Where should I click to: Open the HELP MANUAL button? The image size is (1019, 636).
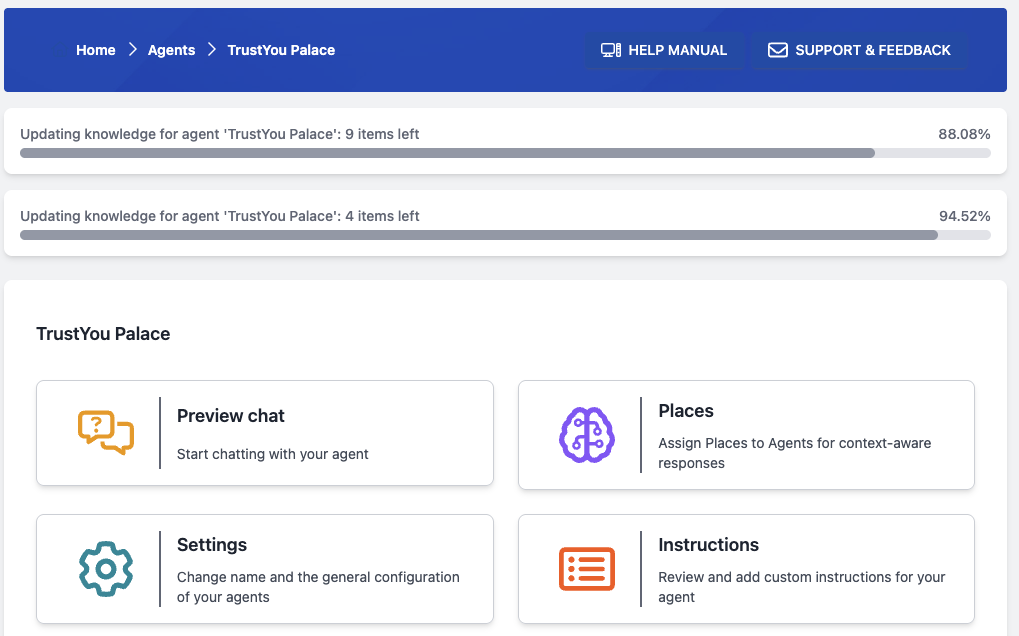pyautogui.click(x=664, y=50)
